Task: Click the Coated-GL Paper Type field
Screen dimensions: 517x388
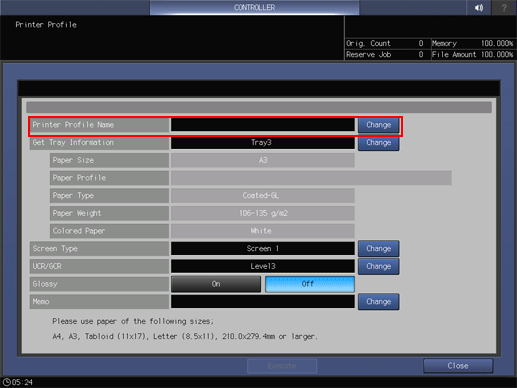Action: point(263,196)
